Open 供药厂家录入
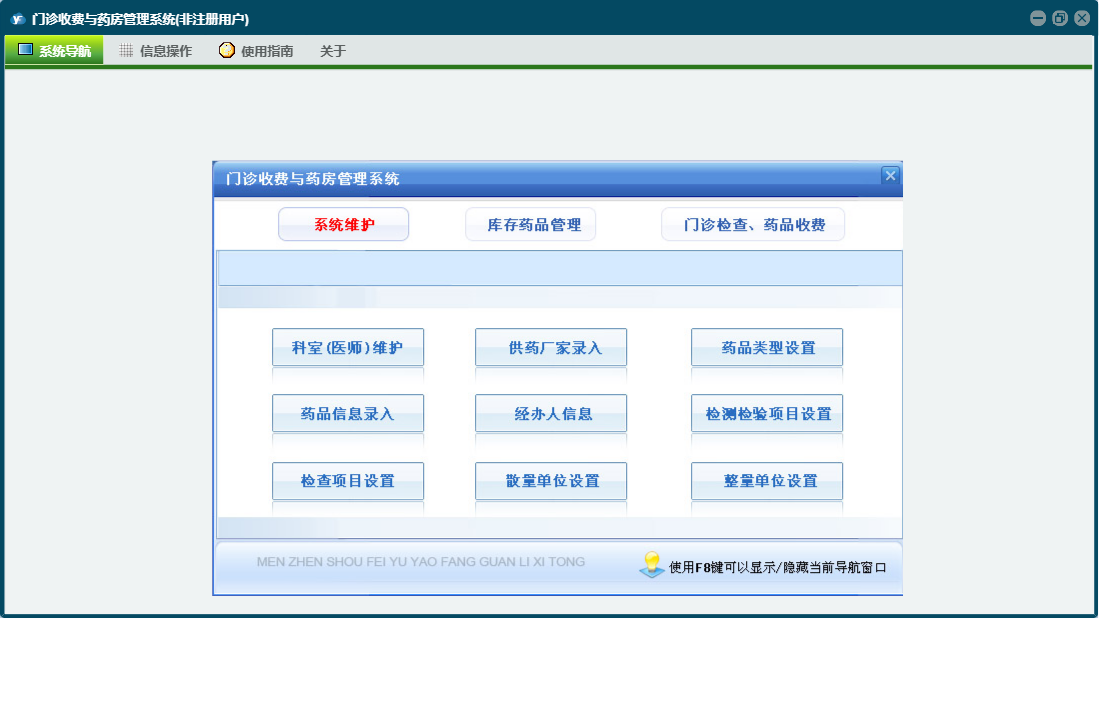This screenshot has height=723, width=1099. tap(551, 347)
